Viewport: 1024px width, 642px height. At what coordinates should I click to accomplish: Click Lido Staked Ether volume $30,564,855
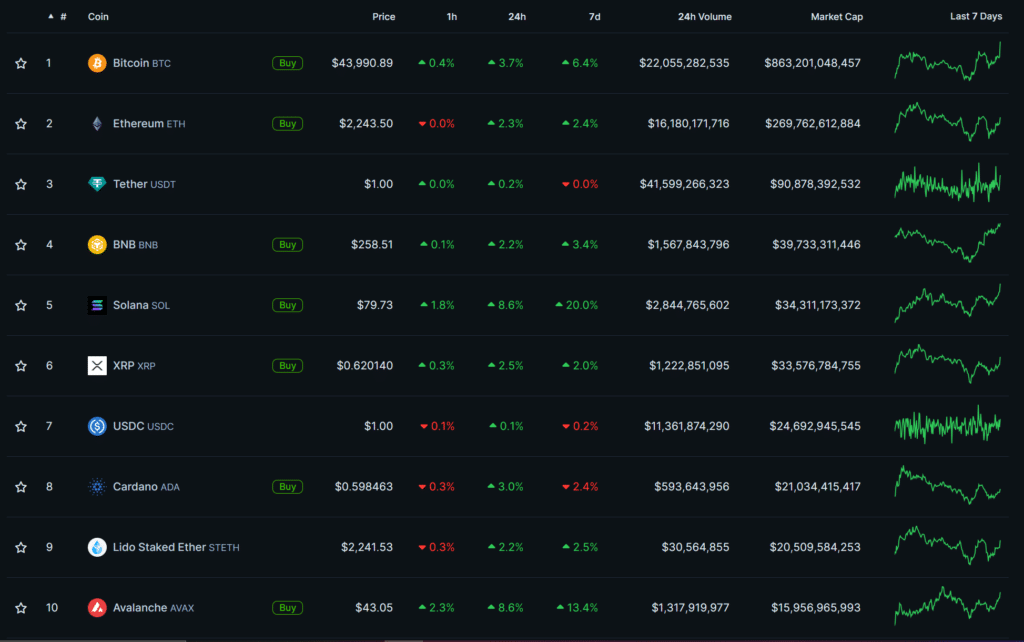(x=696, y=547)
